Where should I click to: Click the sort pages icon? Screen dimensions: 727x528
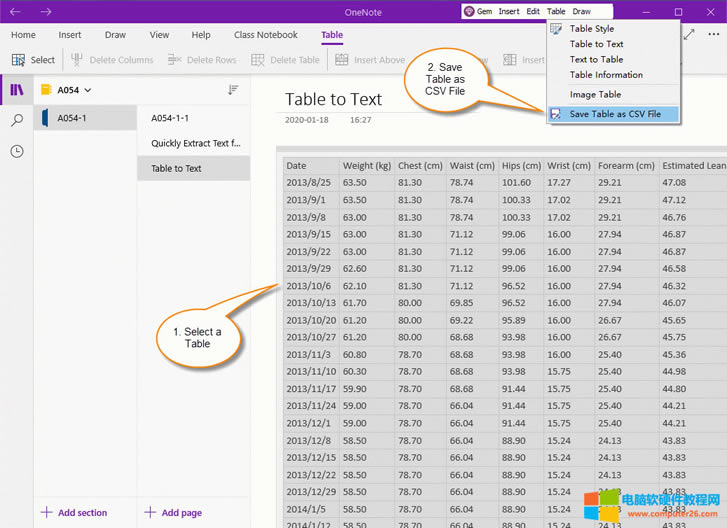233,90
